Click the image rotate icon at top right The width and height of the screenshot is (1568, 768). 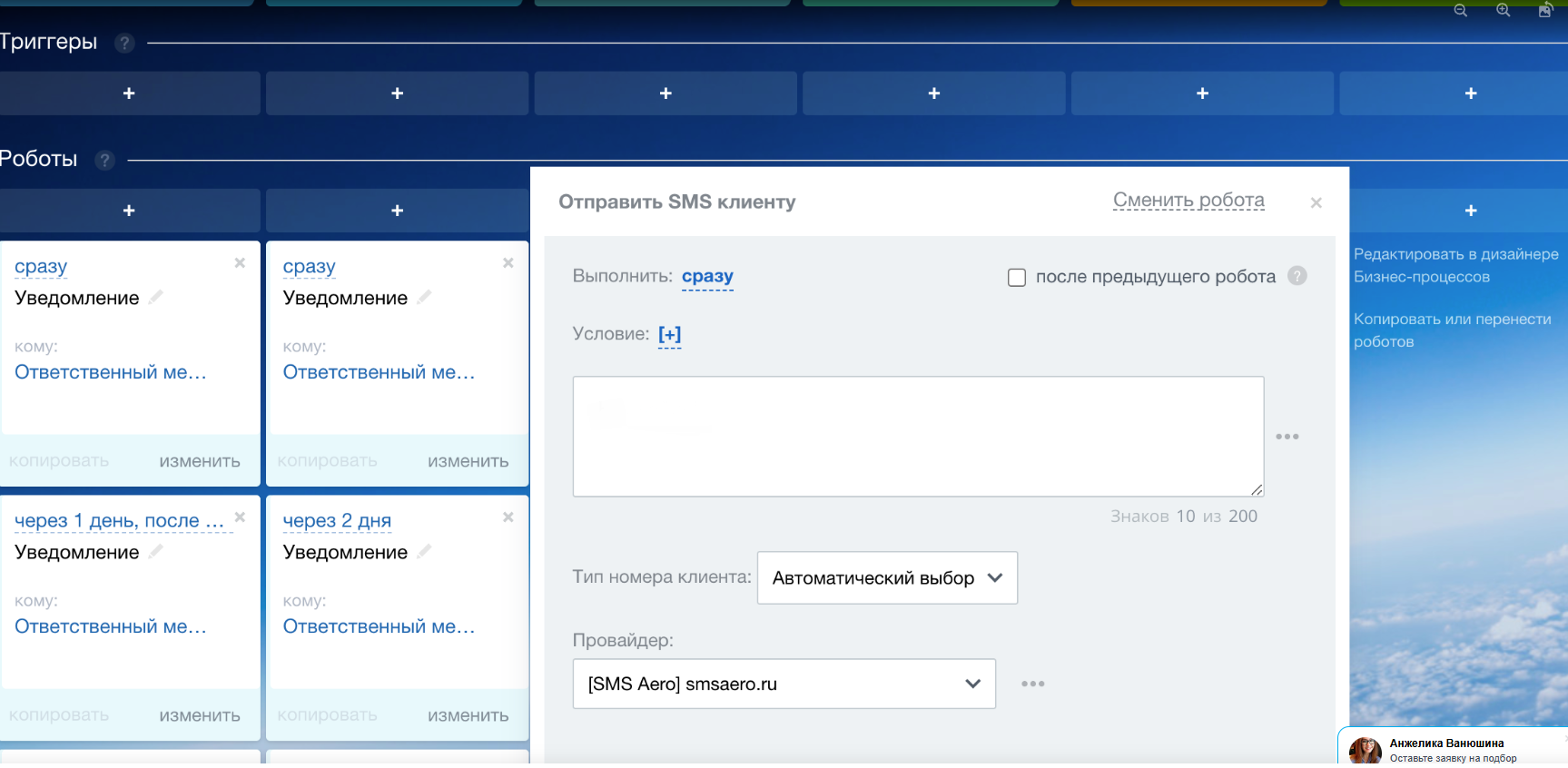[1545, 10]
